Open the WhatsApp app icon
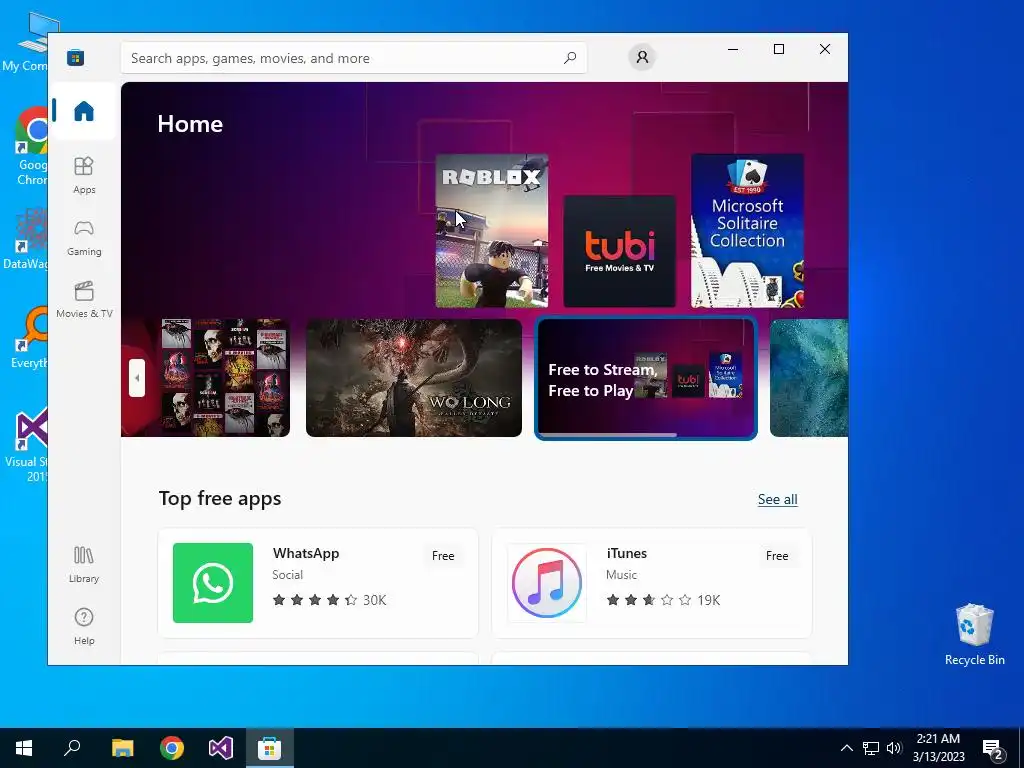 click(x=213, y=583)
